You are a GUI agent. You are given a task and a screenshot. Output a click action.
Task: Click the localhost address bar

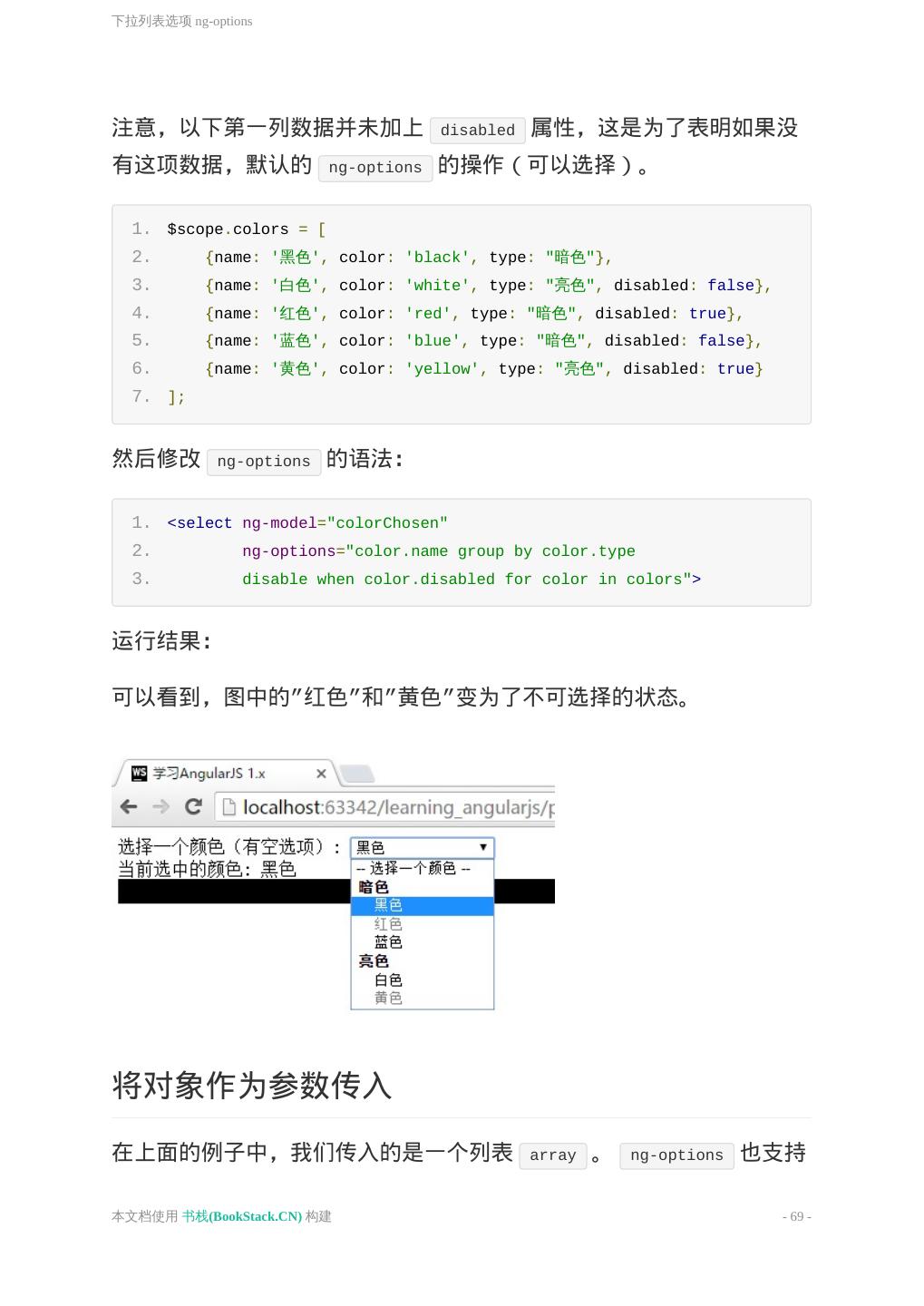click(x=385, y=807)
